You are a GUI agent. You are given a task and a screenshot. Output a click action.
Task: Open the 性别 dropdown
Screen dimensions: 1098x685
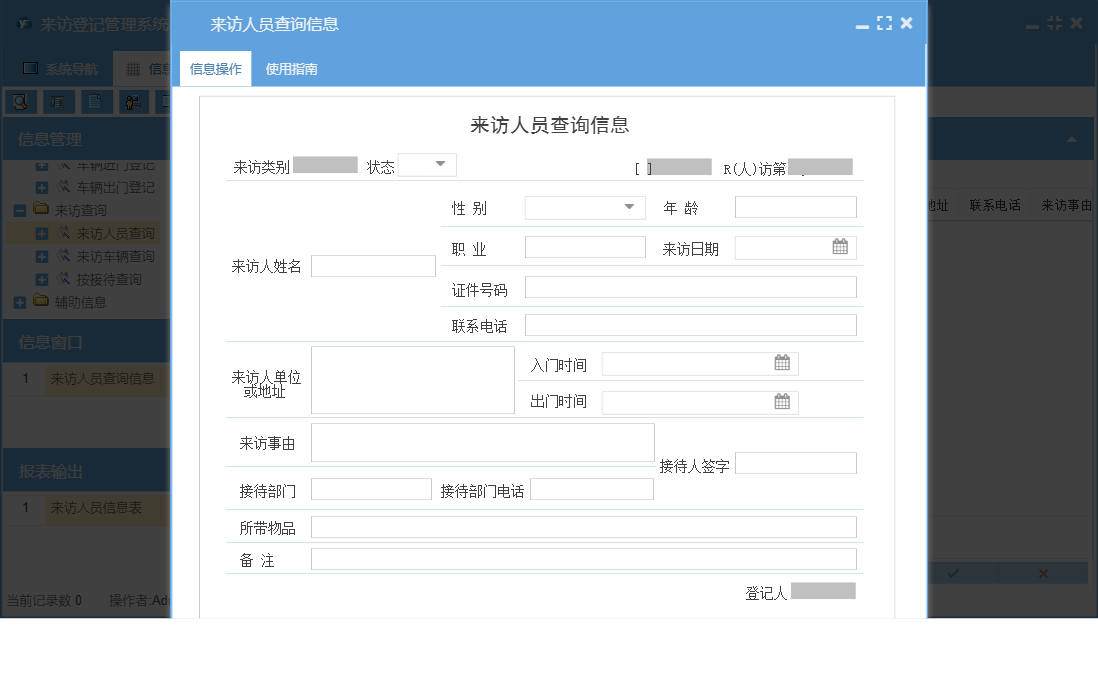[x=628, y=206]
